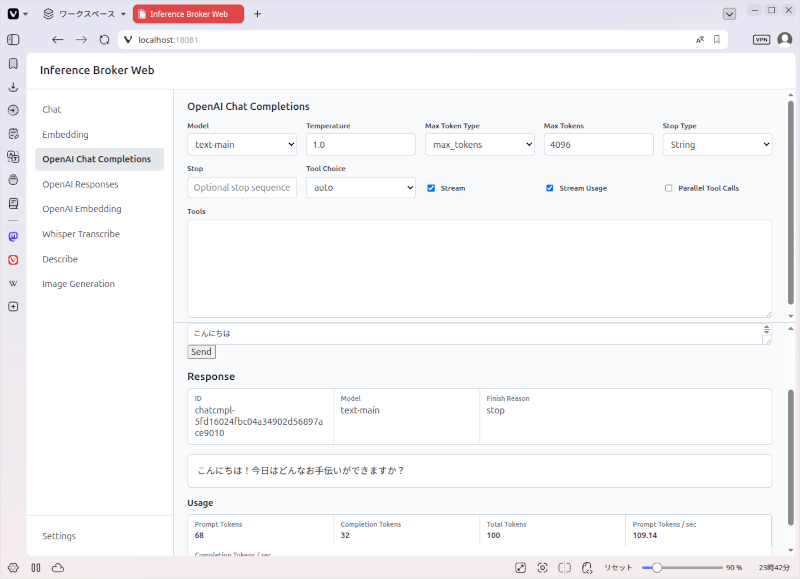
Task: Click the translate page icon in address bar
Action: click(700, 40)
